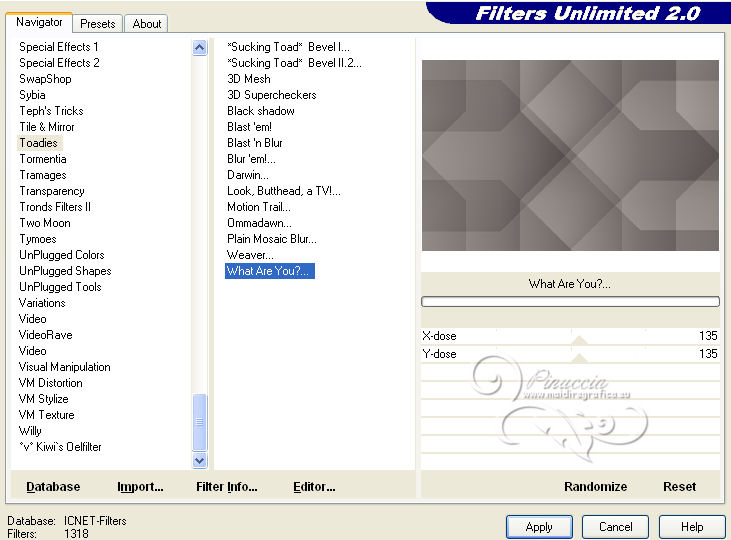Pick the Darwin... filter
This screenshot has width=731, height=540.
[248, 175]
